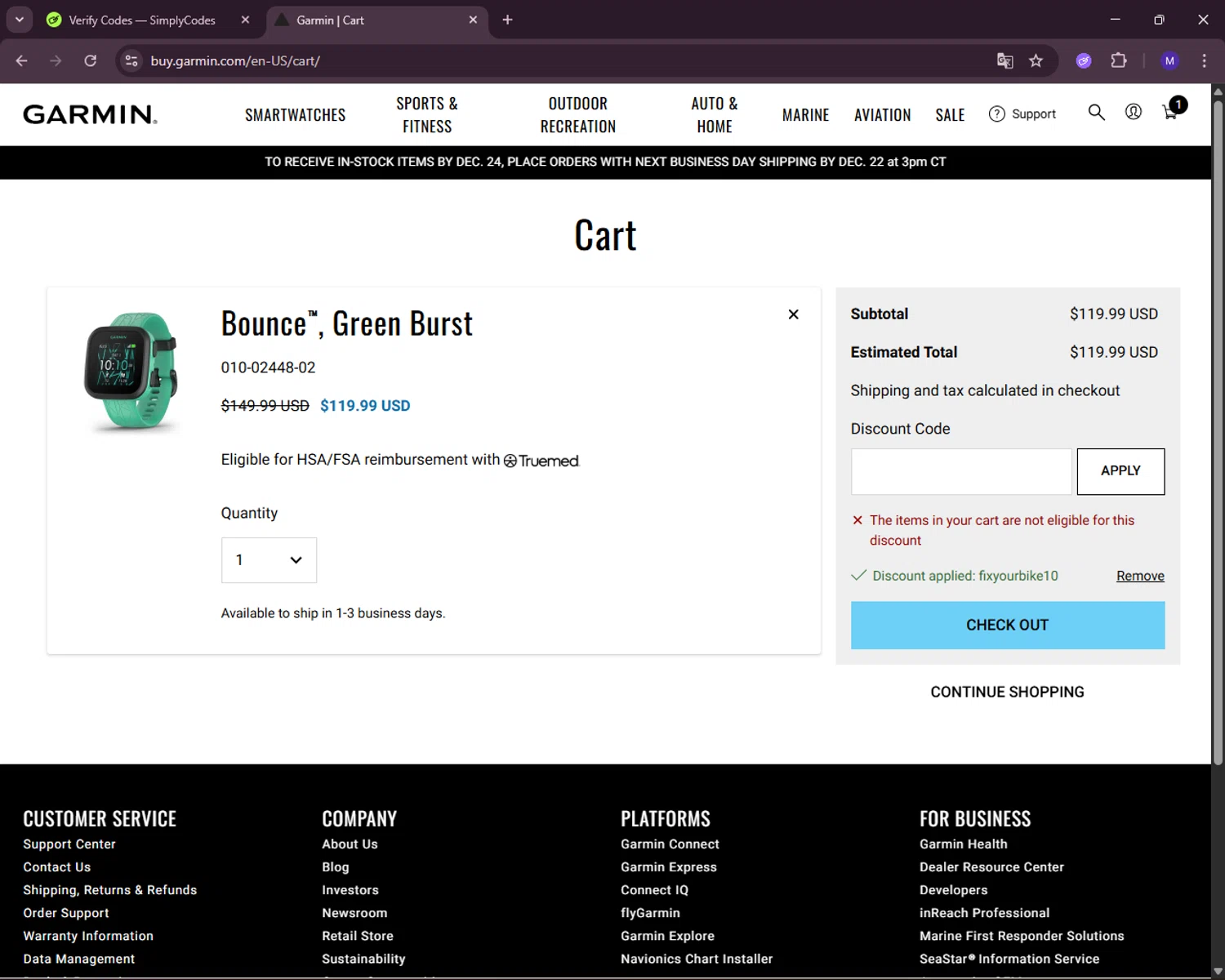This screenshot has height=980, width=1225.
Task: Open Blog footer link
Action: click(x=336, y=867)
